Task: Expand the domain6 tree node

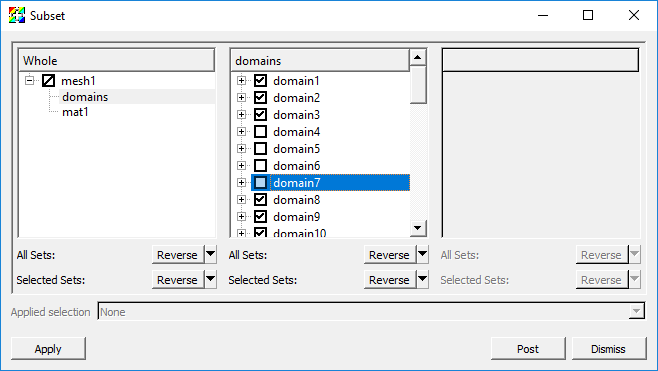Action: coord(241,166)
